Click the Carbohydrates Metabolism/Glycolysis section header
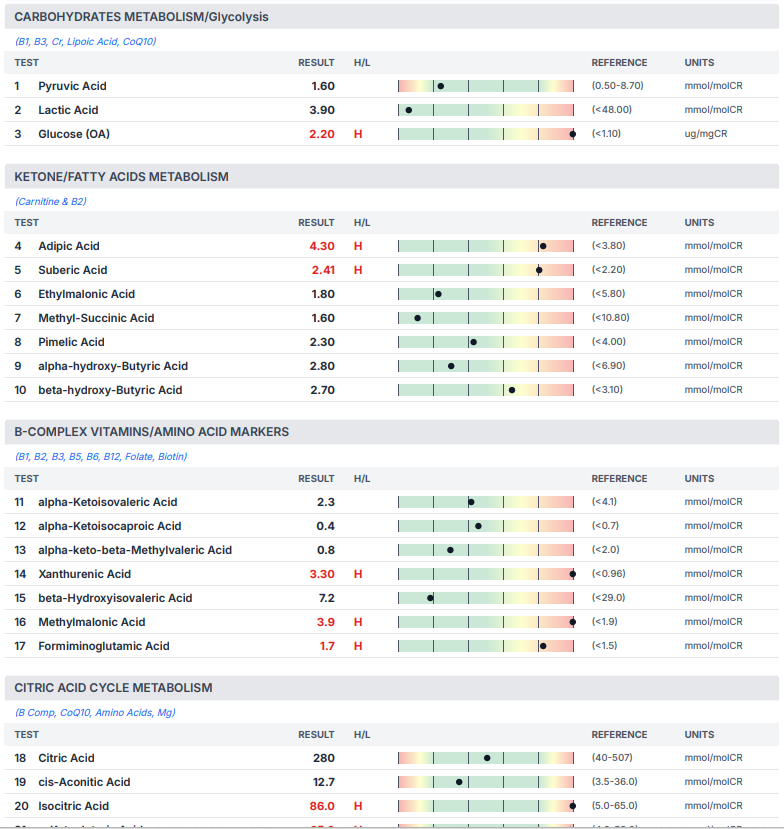 [141, 17]
